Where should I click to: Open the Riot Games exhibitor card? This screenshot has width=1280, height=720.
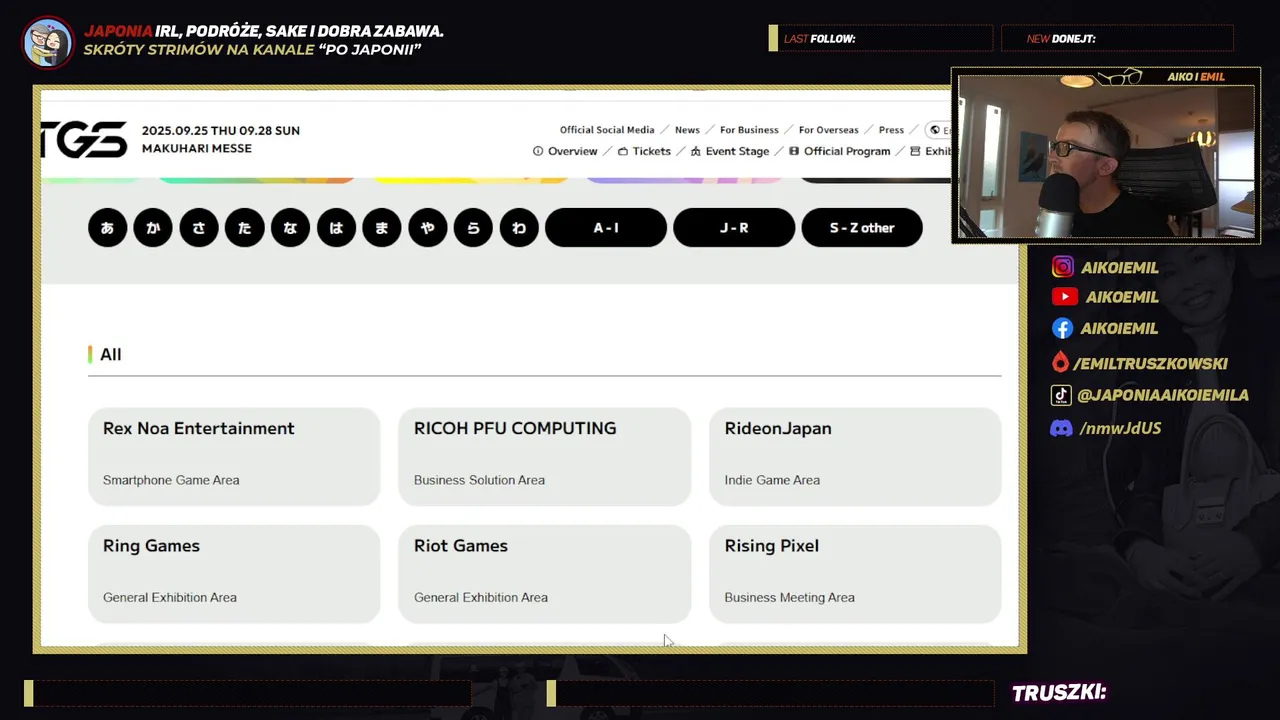coord(545,574)
